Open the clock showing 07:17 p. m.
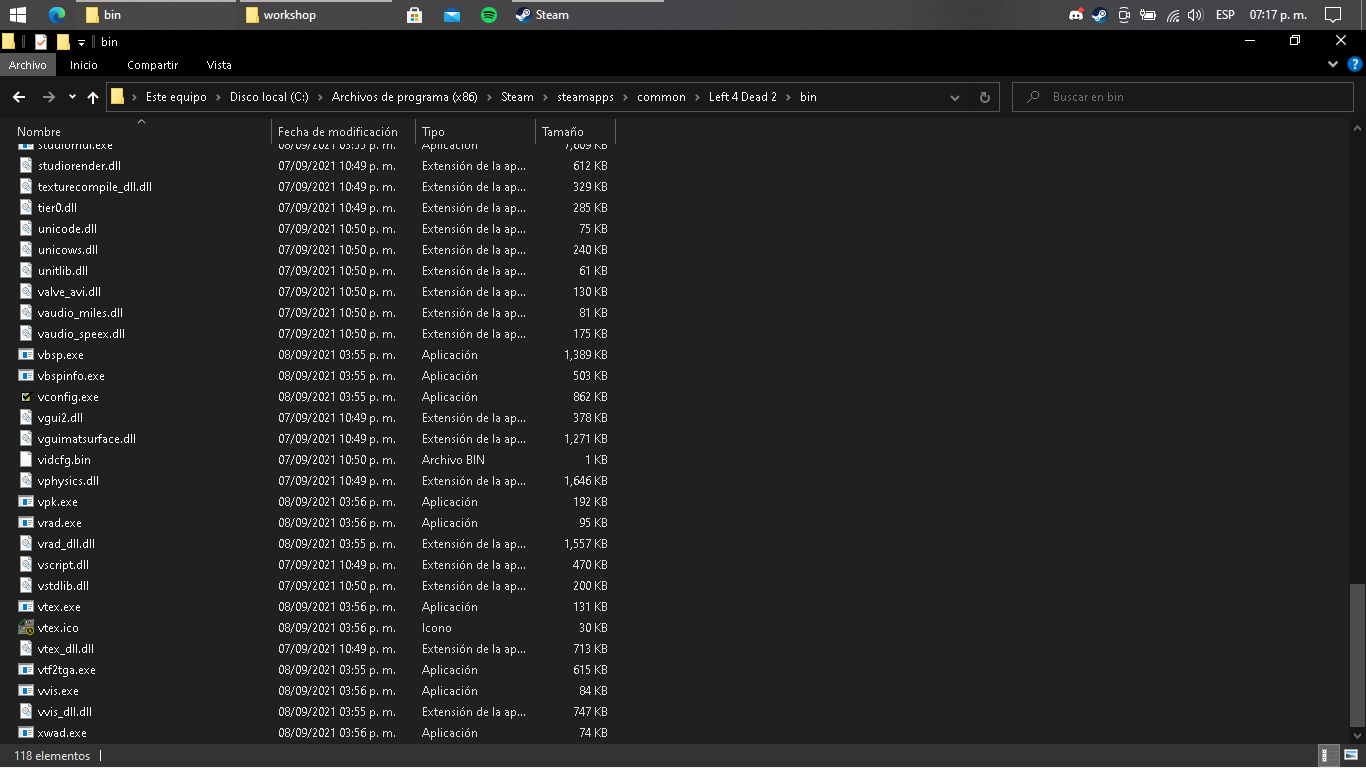This screenshot has width=1366, height=768. point(1278,15)
